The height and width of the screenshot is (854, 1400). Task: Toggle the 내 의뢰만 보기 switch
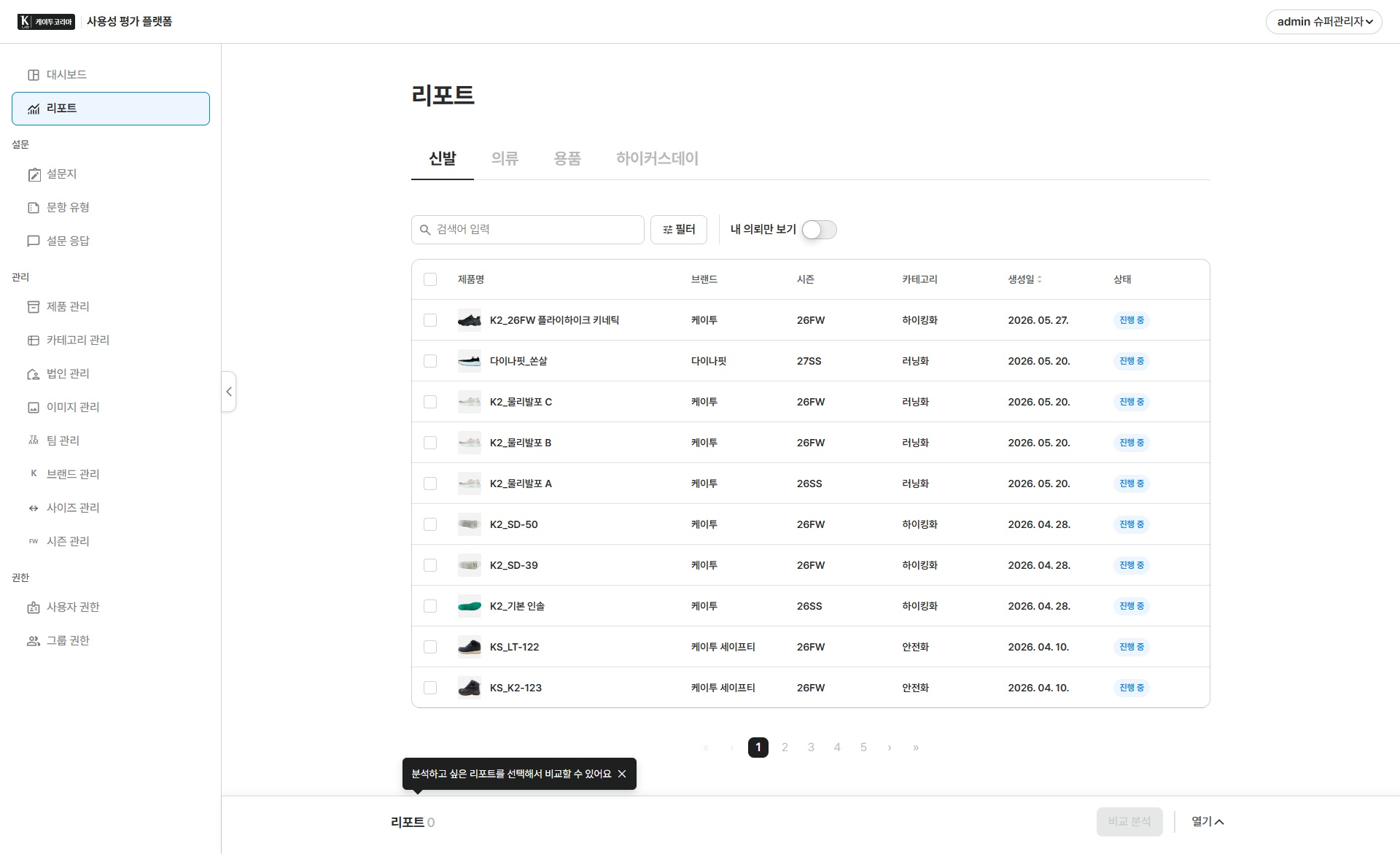pyautogui.click(x=819, y=230)
